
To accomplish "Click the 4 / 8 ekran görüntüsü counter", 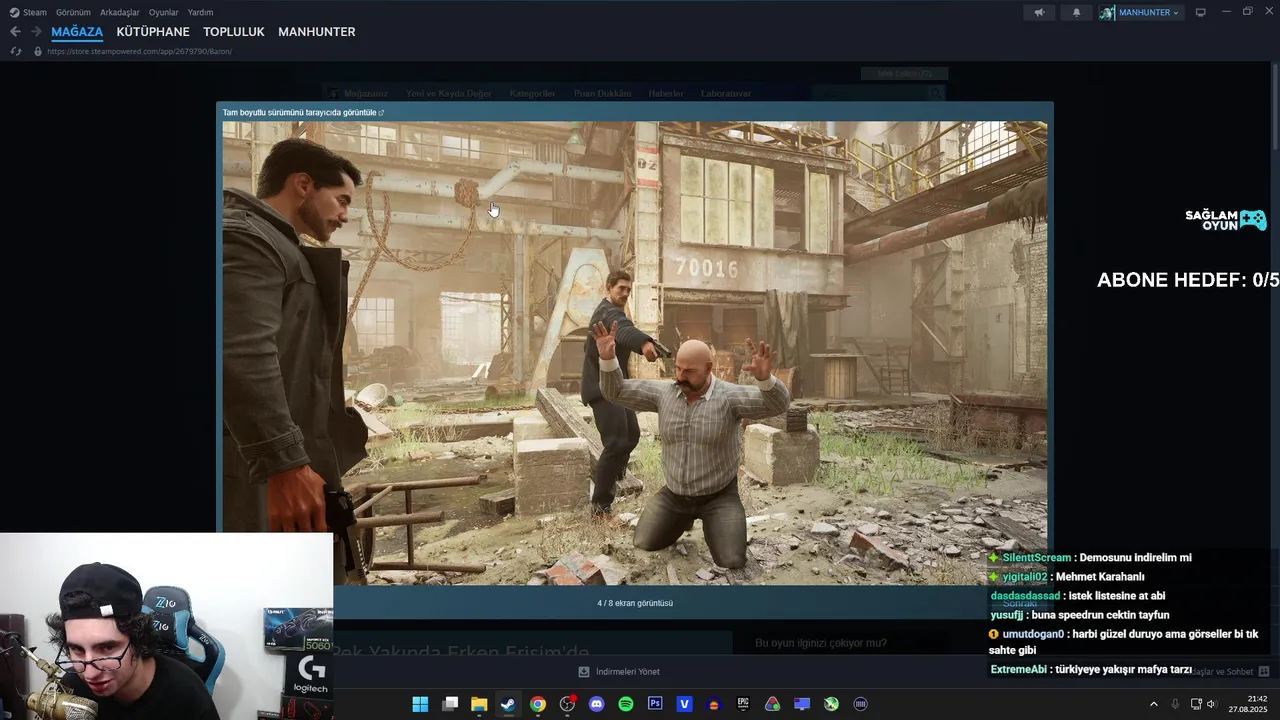I will (x=635, y=603).
